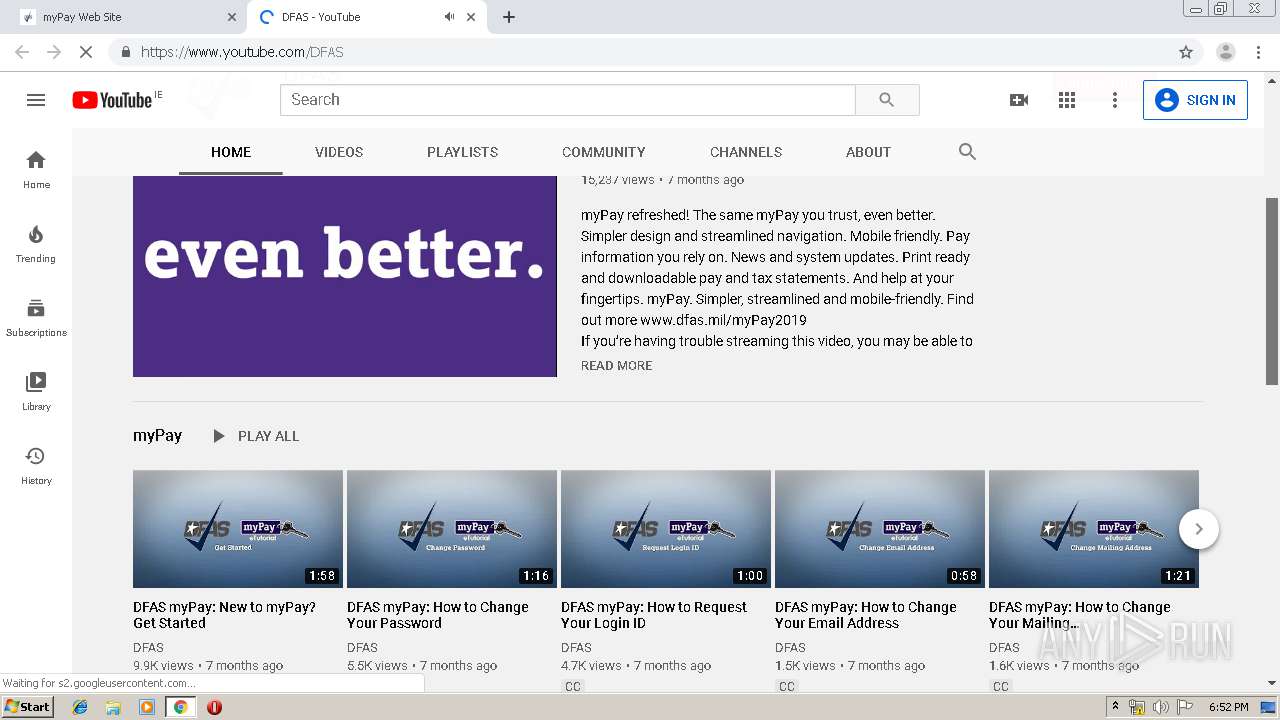The image size is (1280, 720).
Task: View site information via the padlock
Action: 125,52
